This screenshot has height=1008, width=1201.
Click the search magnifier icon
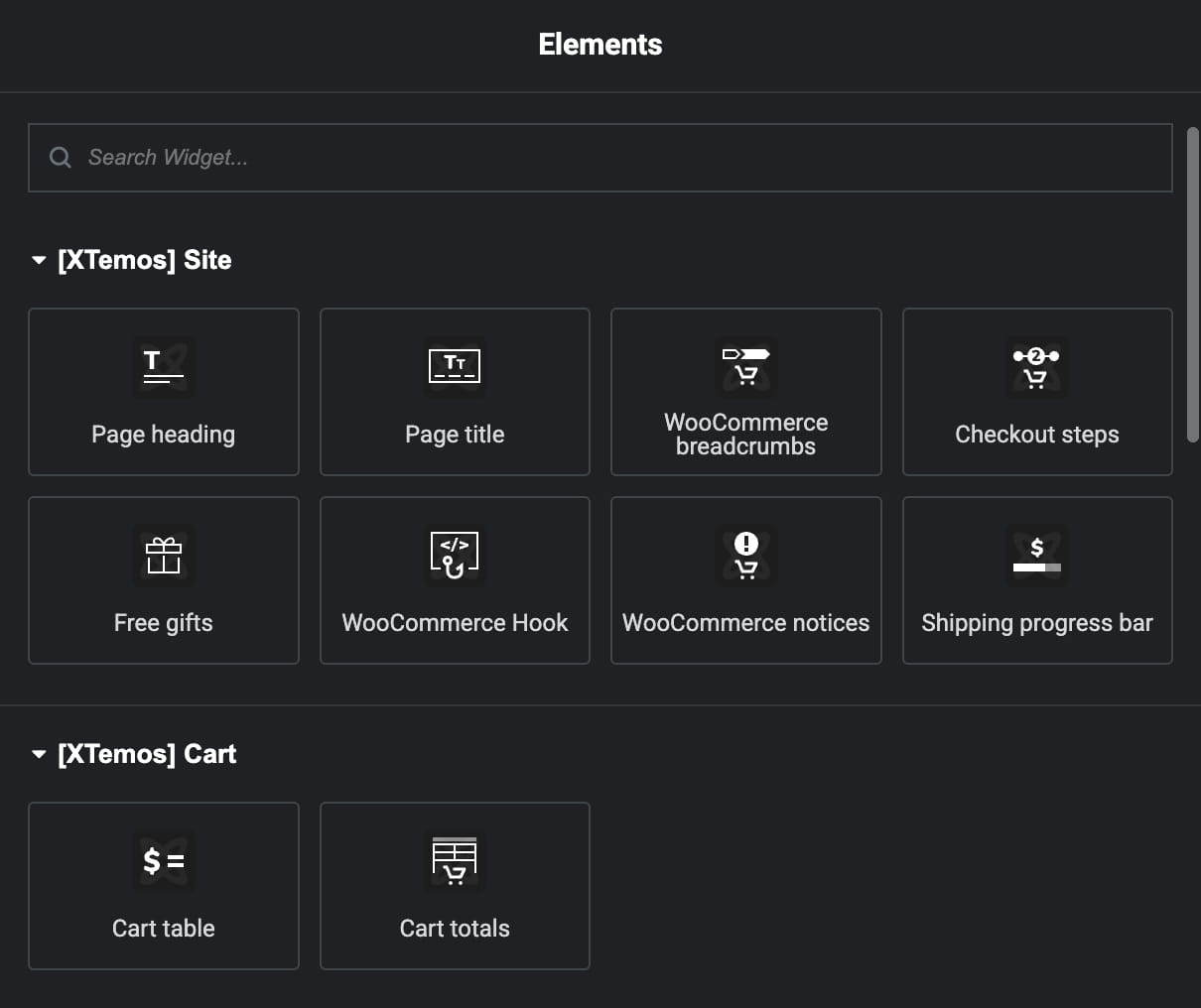point(61,158)
